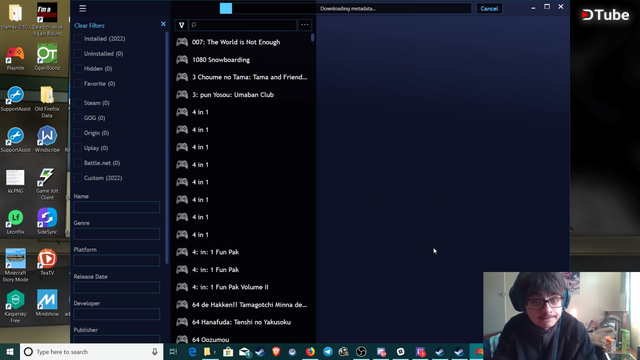
Task: Click the taskbar search box
Action: [x=91, y=352]
